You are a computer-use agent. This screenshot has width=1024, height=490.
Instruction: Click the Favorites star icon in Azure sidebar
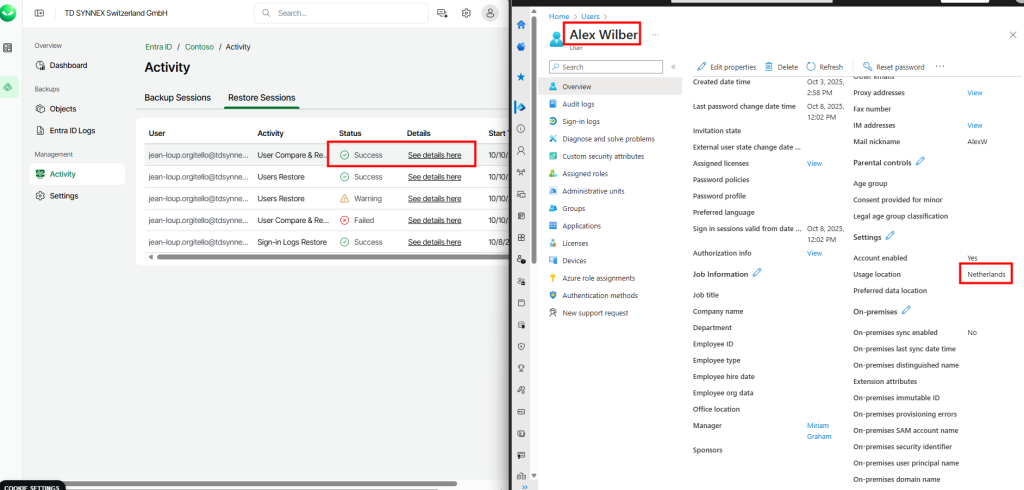point(521,76)
